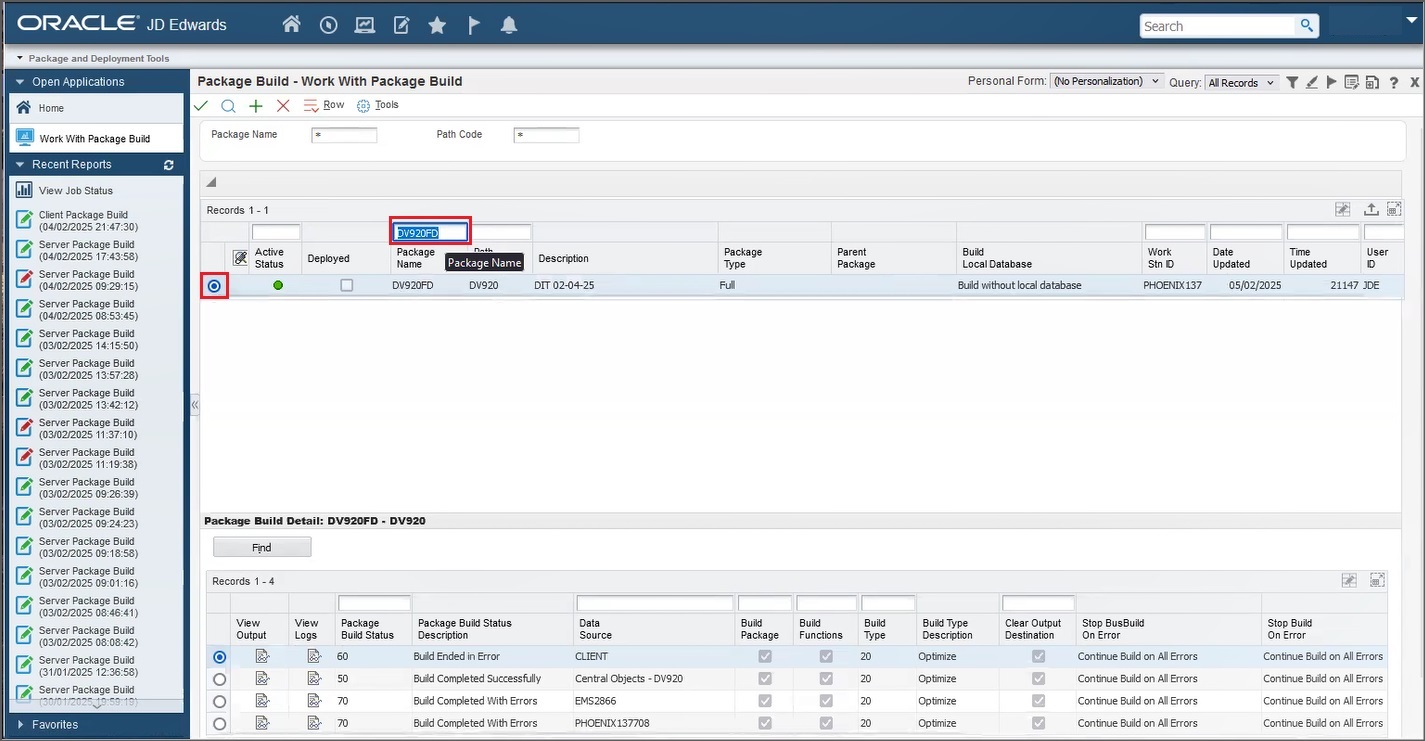Image resolution: width=1425 pixels, height=741 pixels.
Task: Open the Favorites star icon
Action: click(437, 25)
